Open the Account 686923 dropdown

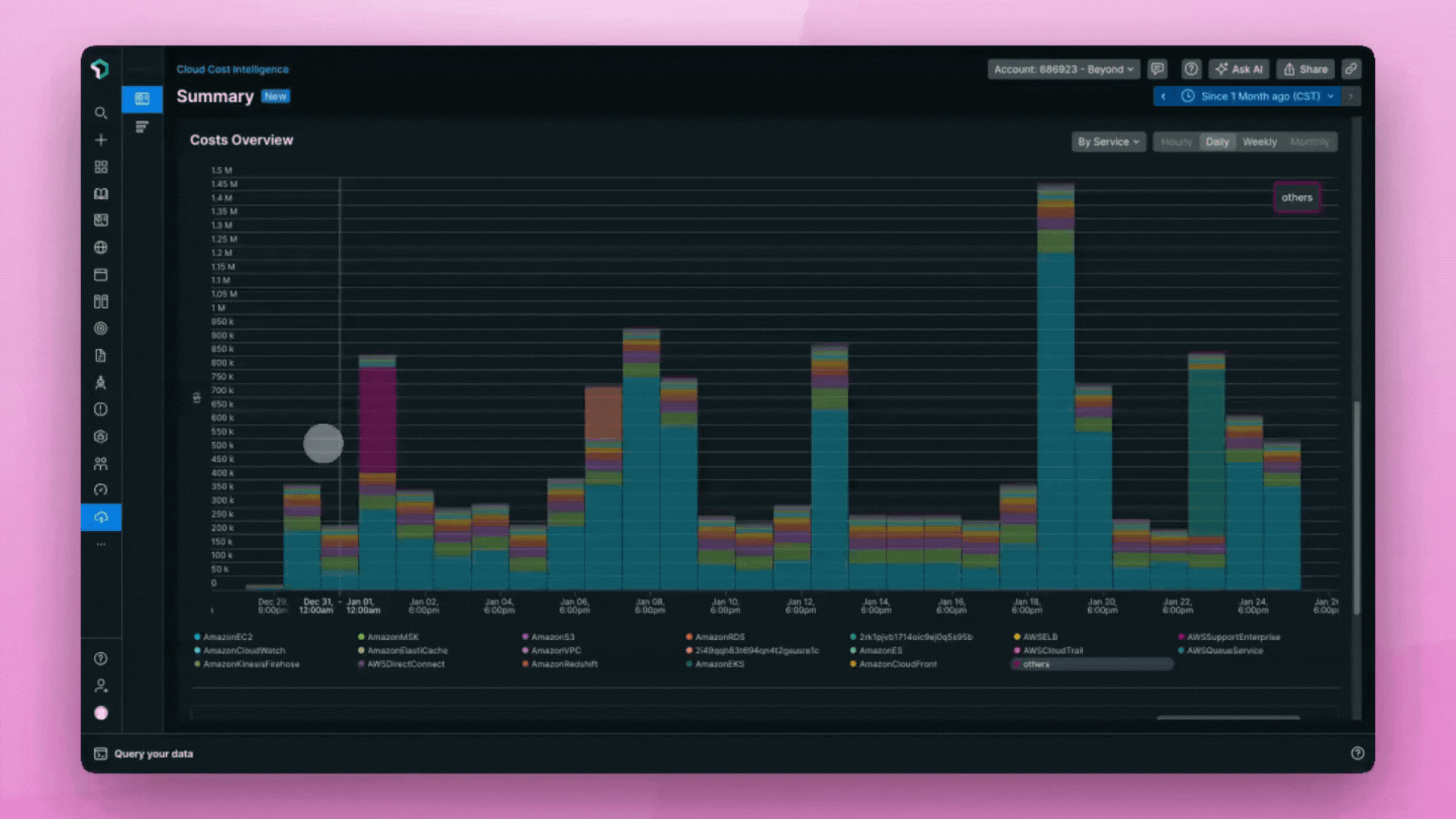coord(1063,69)
